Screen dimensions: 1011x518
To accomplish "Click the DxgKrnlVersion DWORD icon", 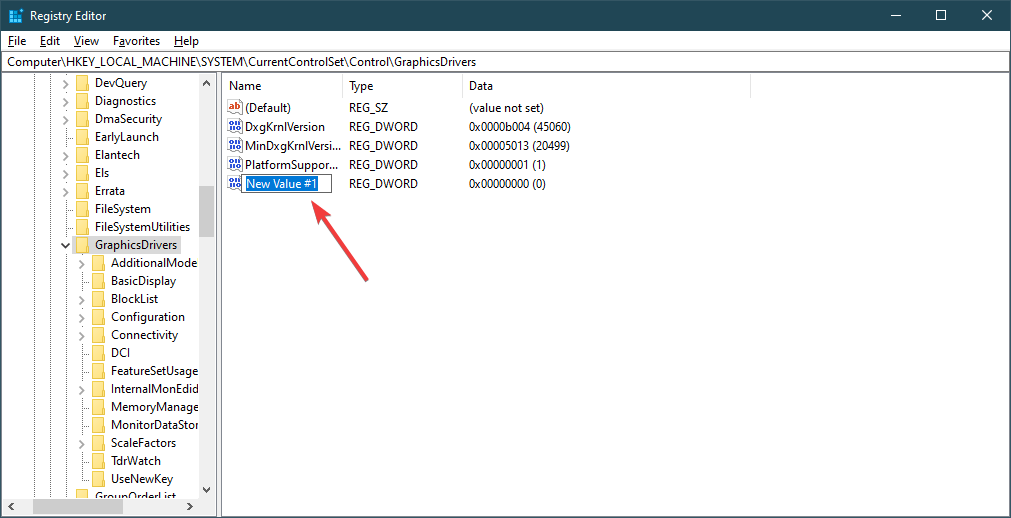I will coord(235,126).
